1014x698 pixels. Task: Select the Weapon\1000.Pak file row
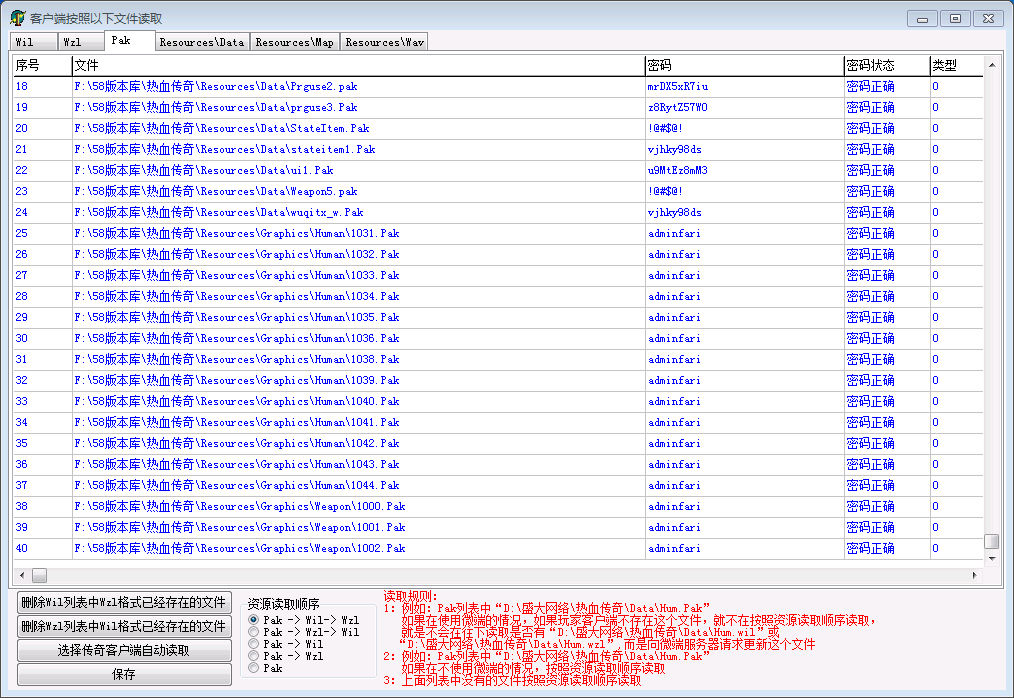[498, 507]
